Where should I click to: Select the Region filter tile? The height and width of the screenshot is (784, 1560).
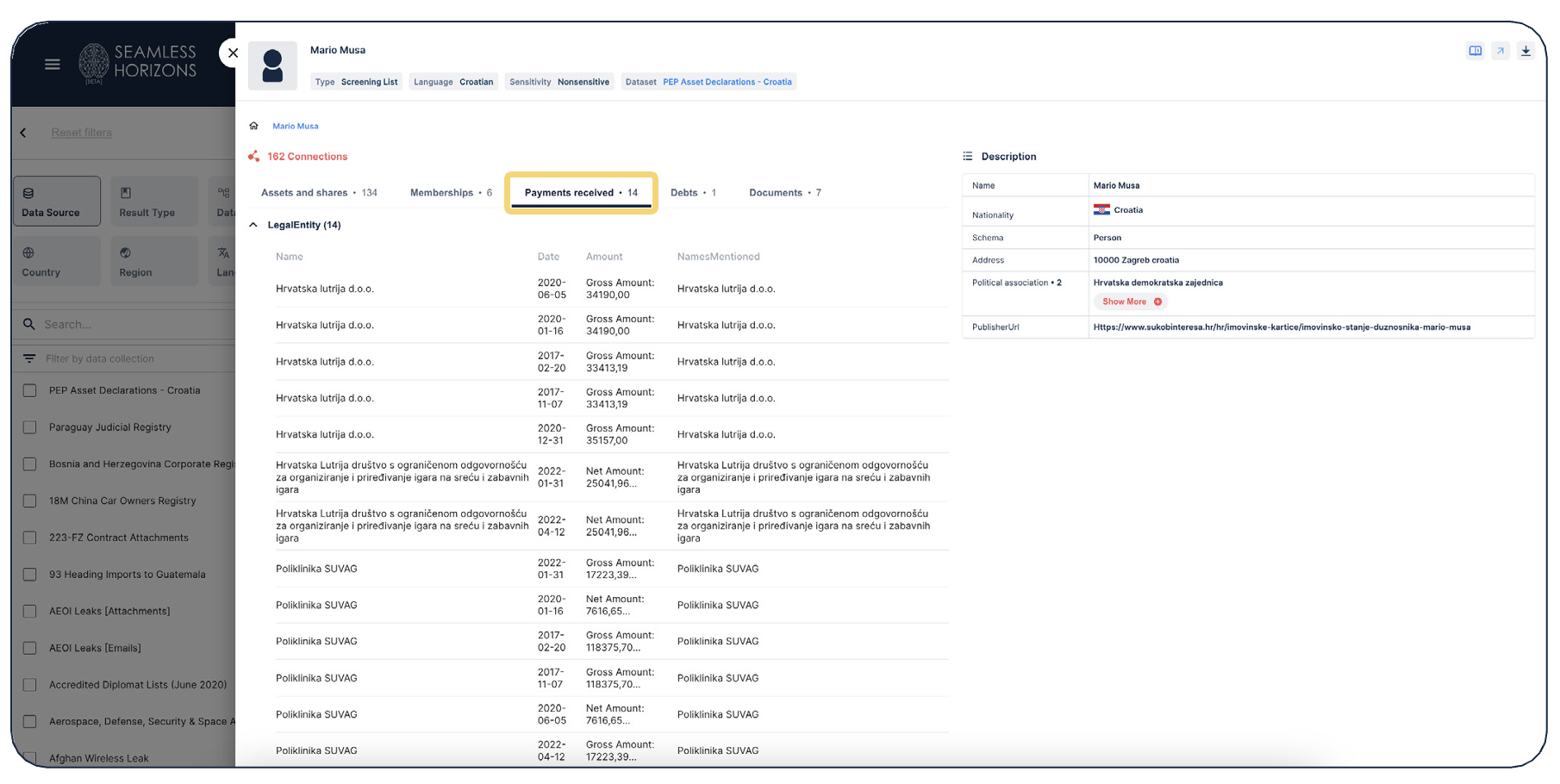(154, 261)
